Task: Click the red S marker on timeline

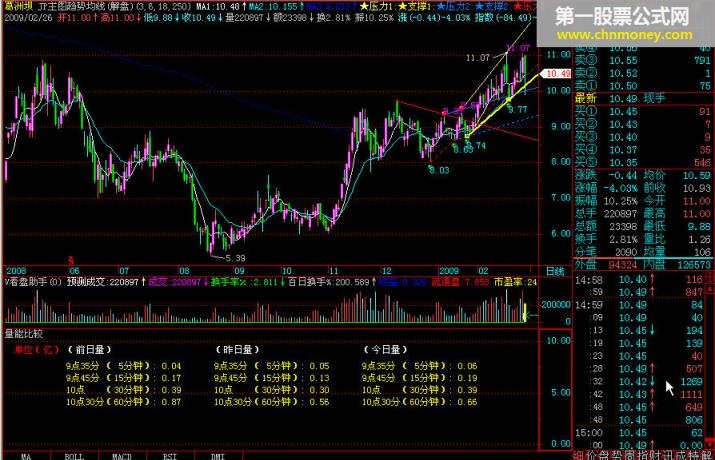Action: (71, 260)
